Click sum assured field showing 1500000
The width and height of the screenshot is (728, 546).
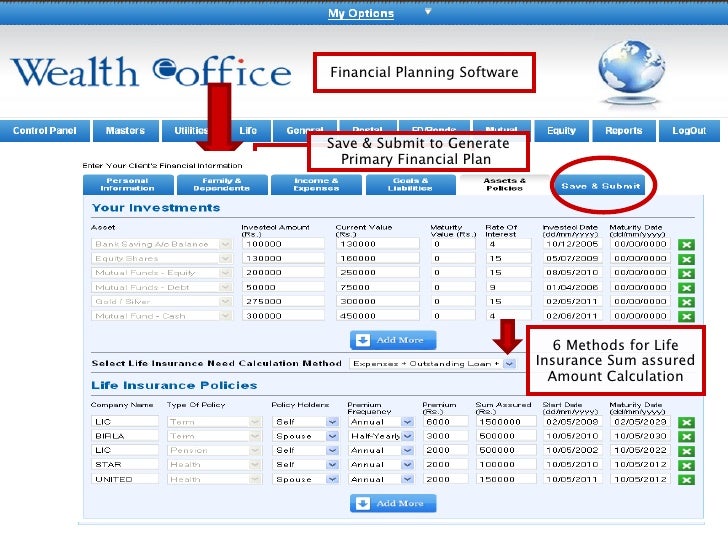(x=506, y=422)
